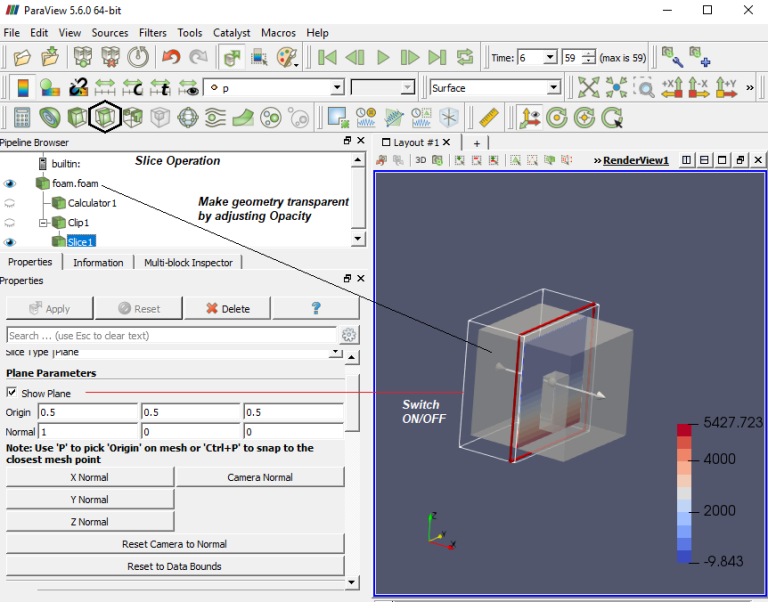Open the advanced properties gear toggle
This screenshot has height=602, width=768.
pyautogui.click(x=349, y=335)
